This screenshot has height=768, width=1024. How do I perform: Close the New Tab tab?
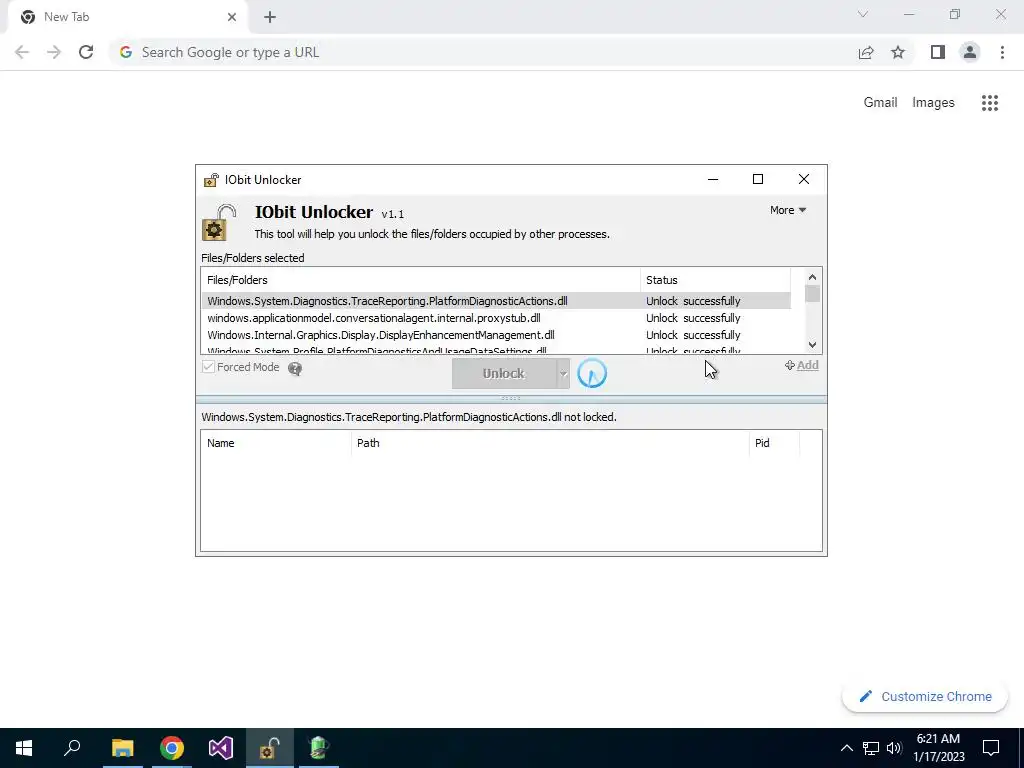(232, 17)
